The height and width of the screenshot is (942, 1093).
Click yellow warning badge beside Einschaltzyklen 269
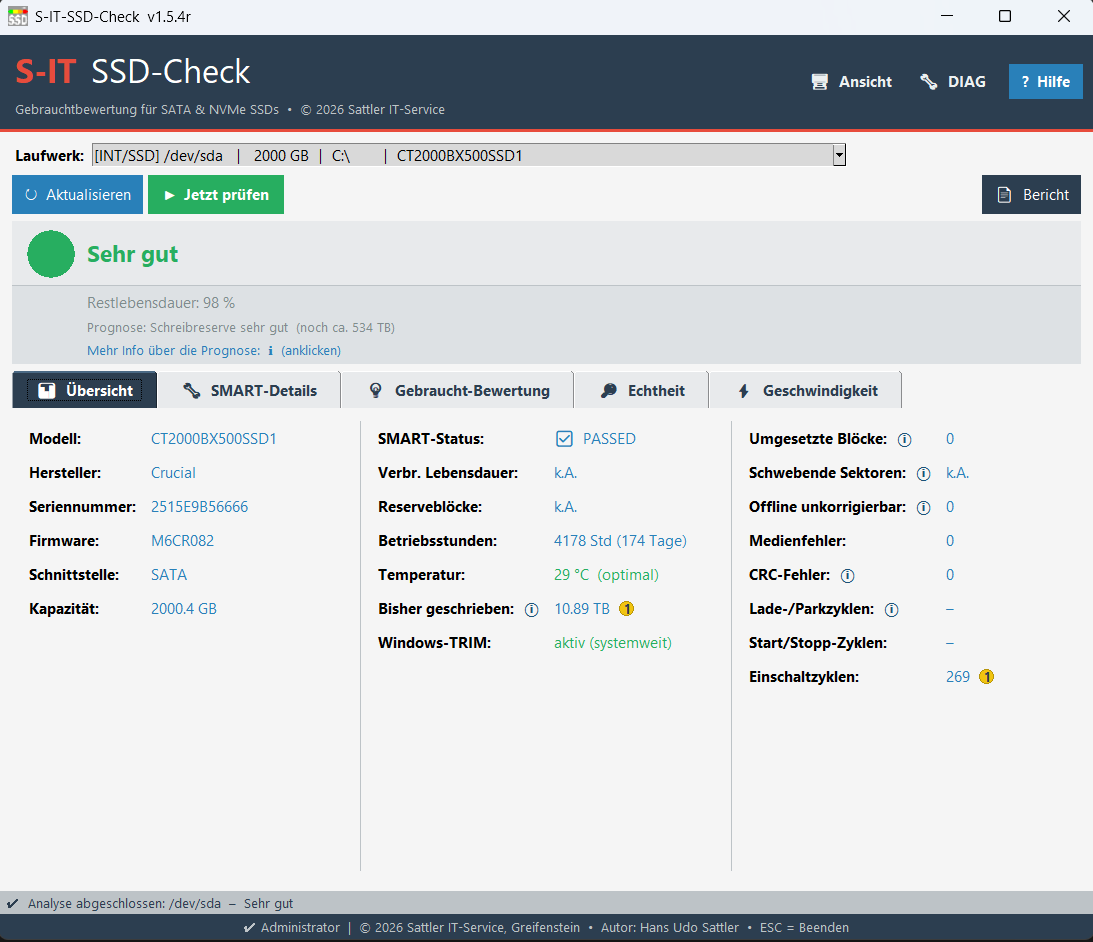(986, 676)
